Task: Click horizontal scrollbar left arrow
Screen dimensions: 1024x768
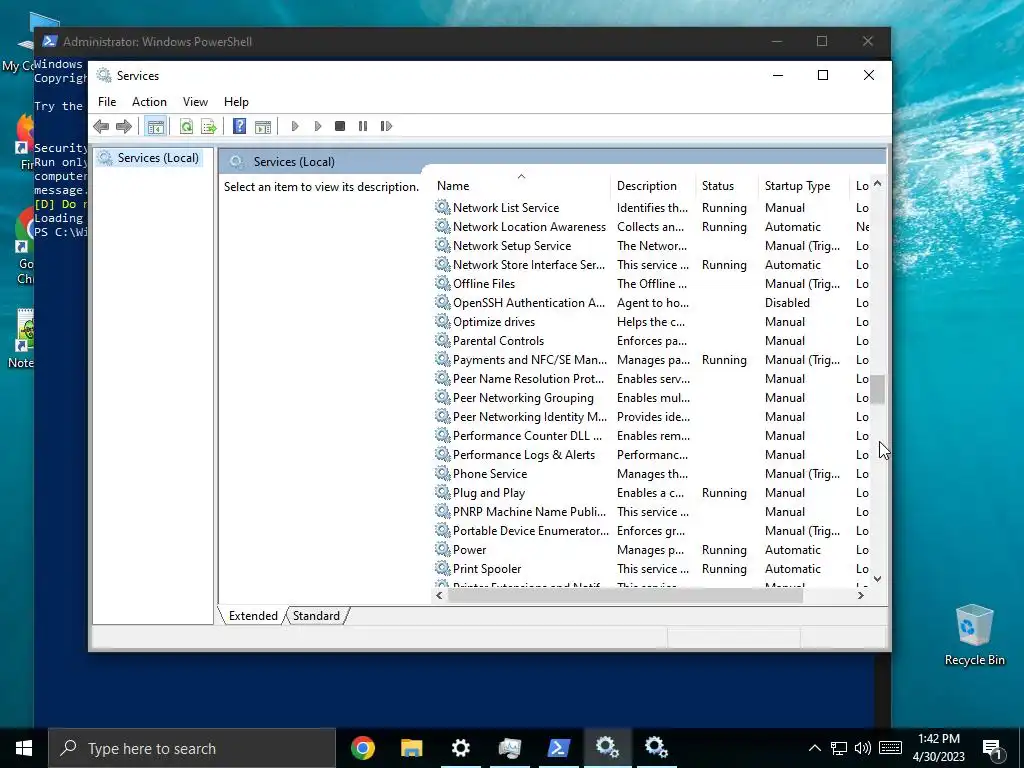Action: [440, 596]
